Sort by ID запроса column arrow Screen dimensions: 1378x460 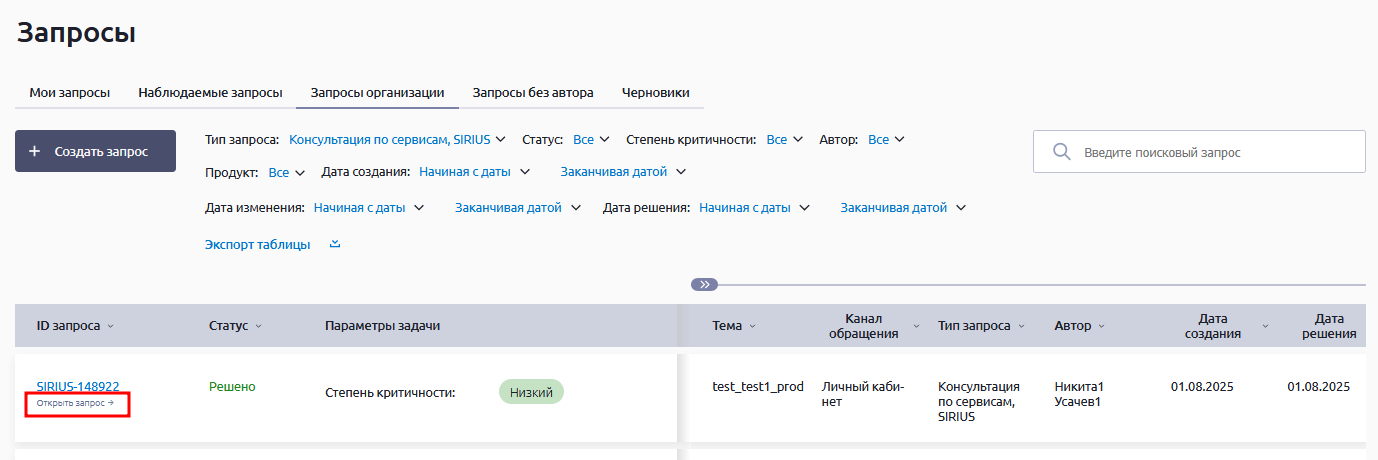(x=111, y=326)
